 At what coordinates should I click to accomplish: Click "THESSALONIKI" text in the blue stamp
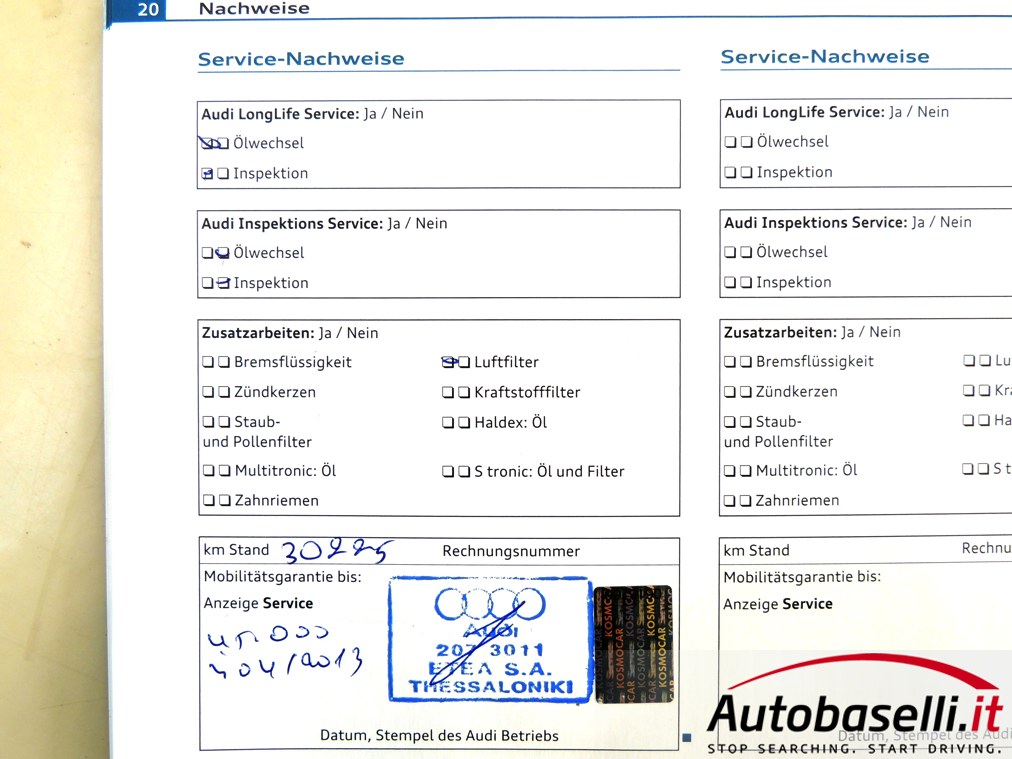491,687
